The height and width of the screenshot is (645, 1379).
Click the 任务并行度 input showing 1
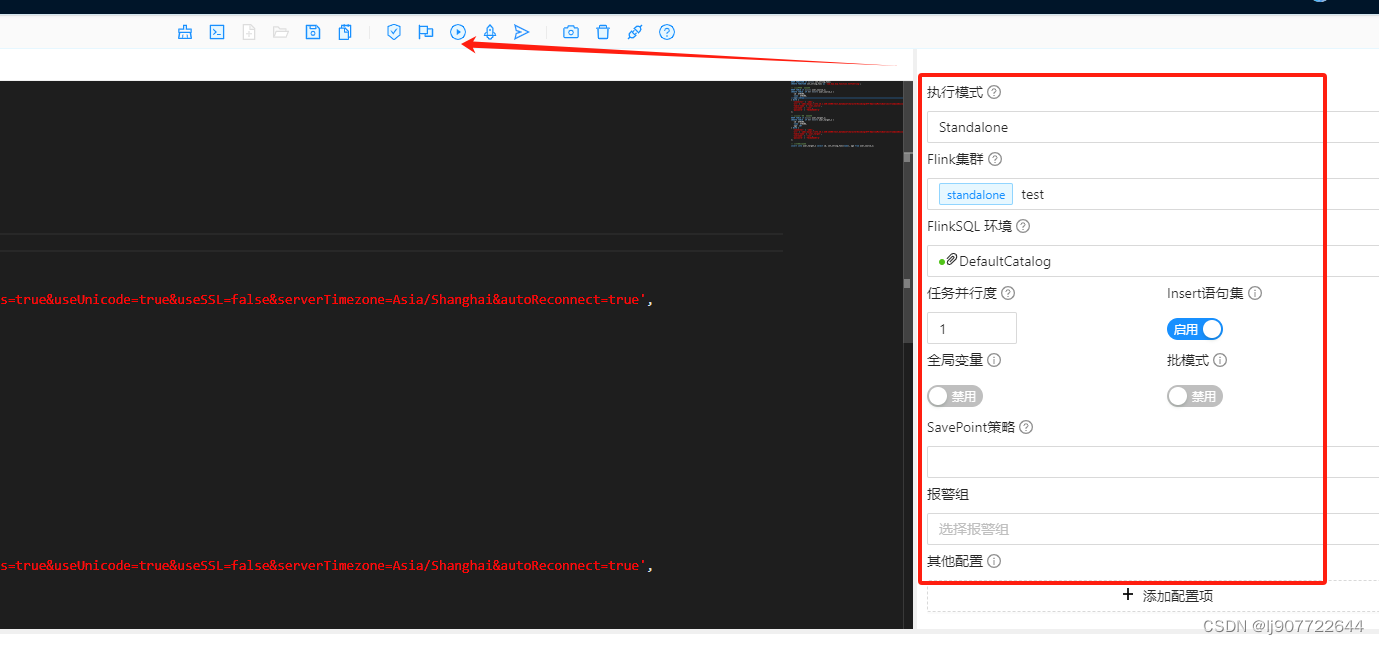(x=972, y=328)
